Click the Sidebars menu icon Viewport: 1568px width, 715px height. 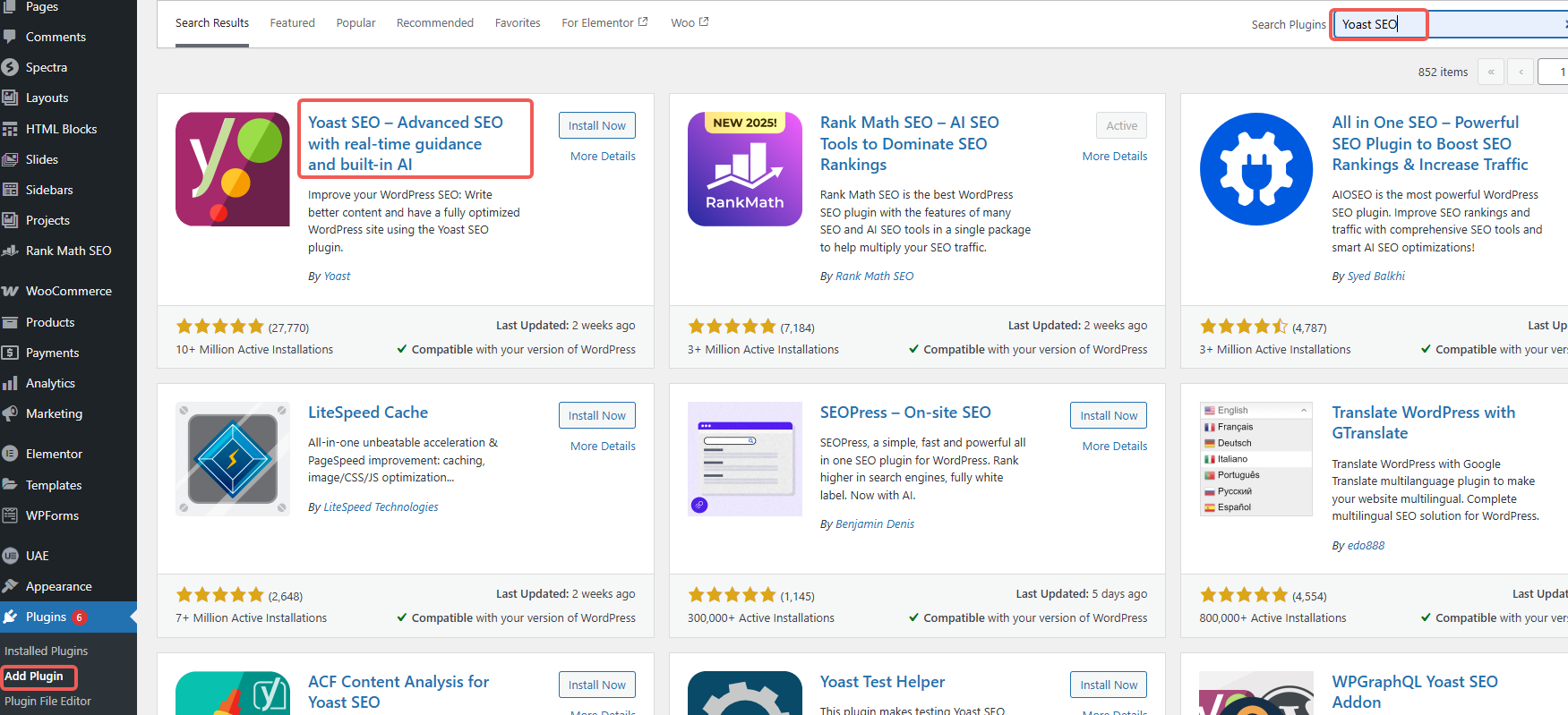click(10, 190)
